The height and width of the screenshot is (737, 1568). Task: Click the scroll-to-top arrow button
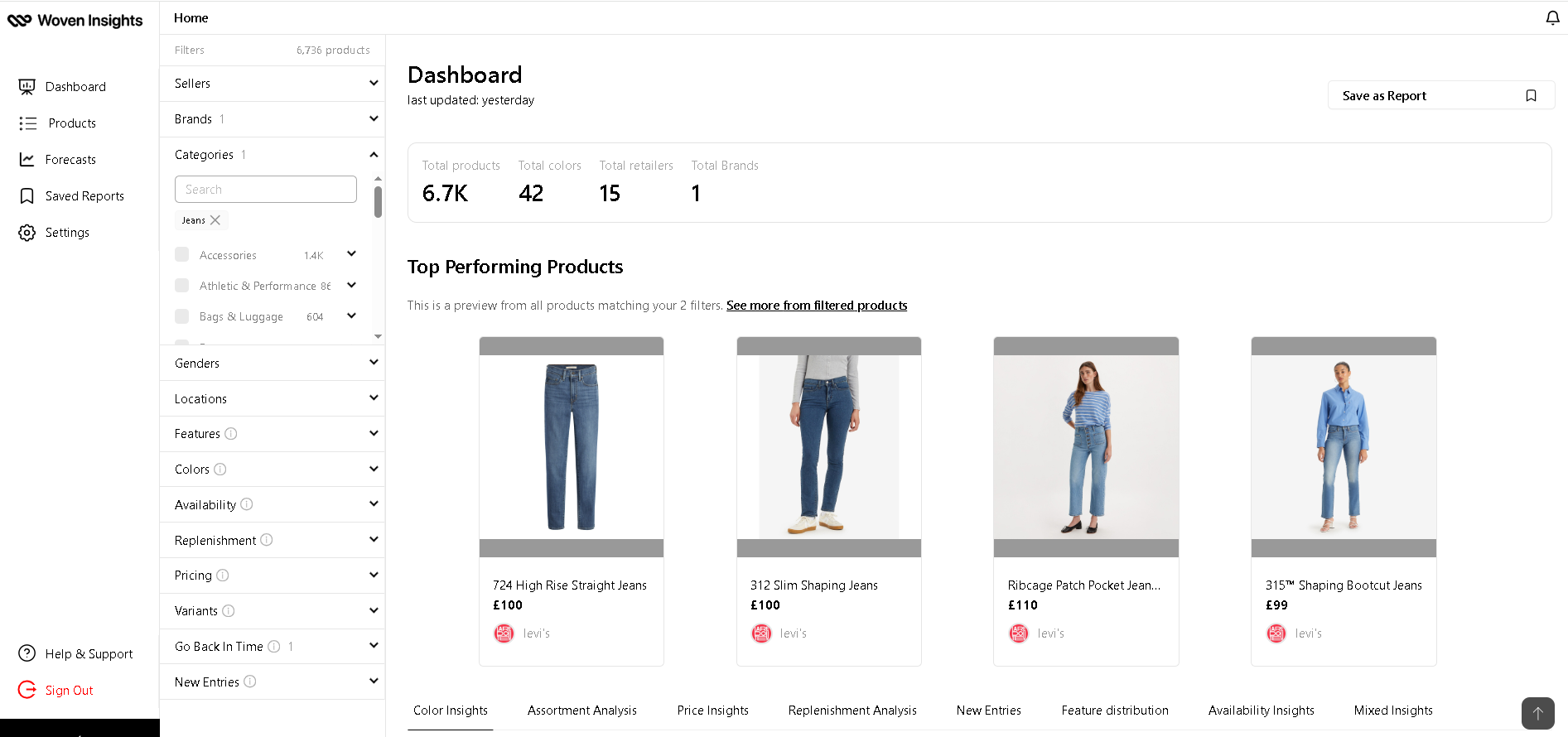pos(1538,713)
